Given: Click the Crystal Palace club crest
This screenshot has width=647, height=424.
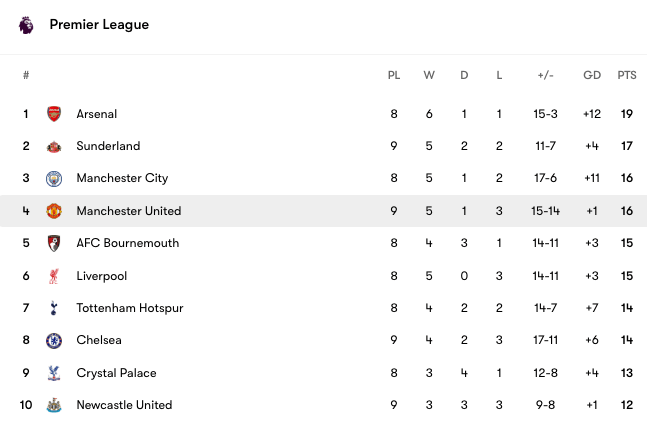Looking at the screenshot, I should click(54, 373).
